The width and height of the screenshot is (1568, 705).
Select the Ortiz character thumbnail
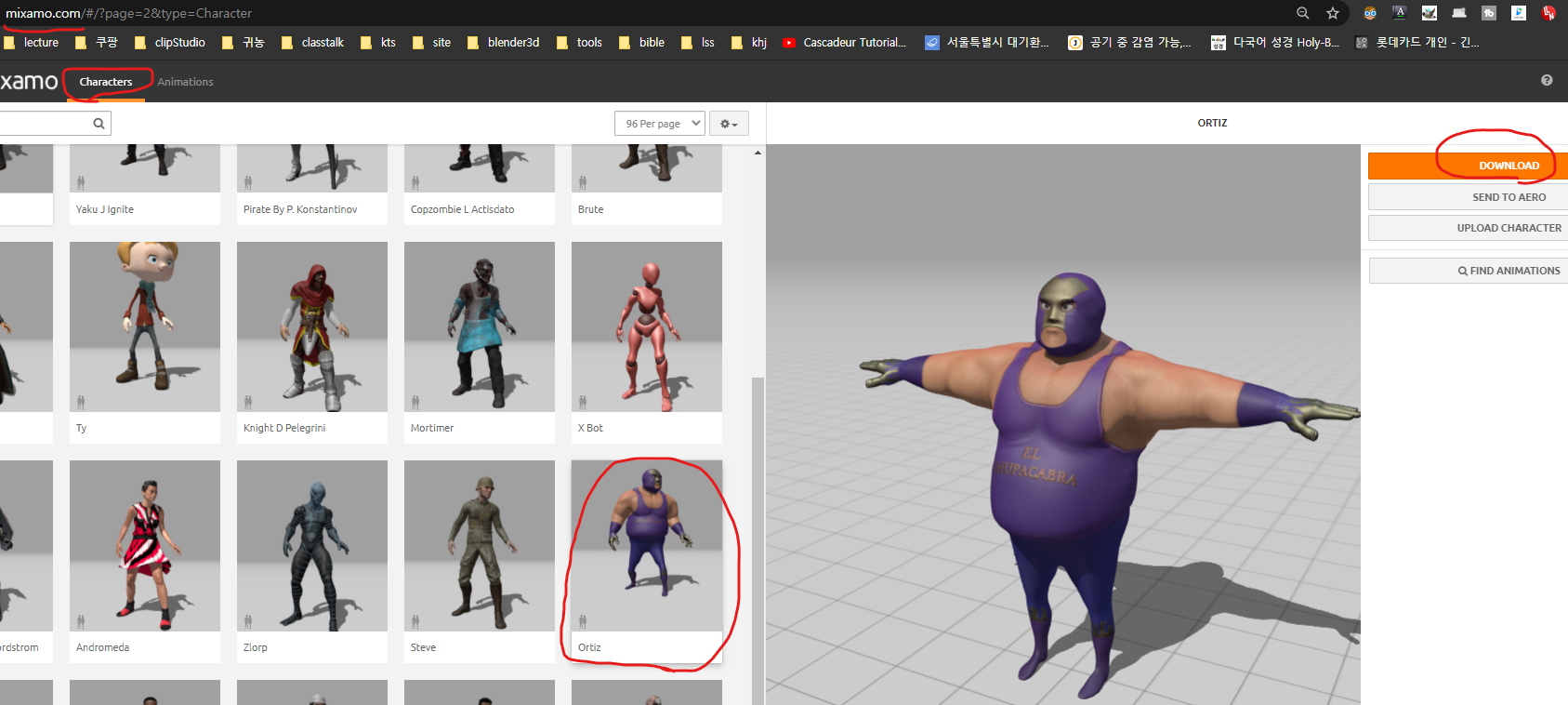pos(647,546)
